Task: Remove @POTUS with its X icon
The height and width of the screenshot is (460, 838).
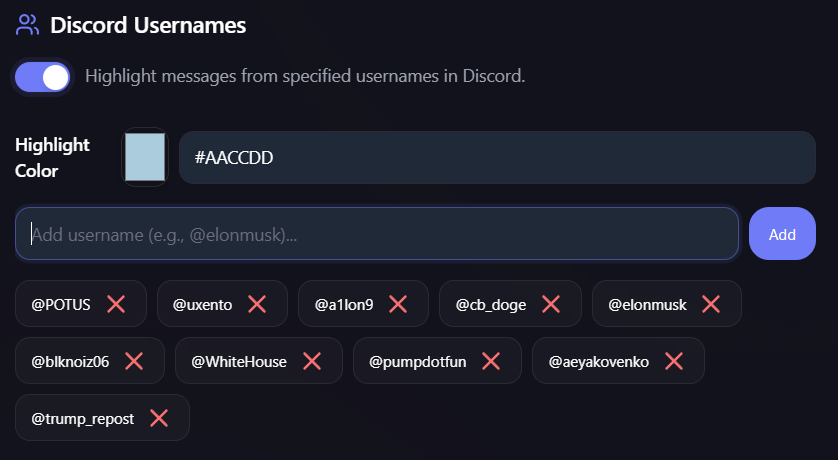Action: pyautogui.click(x=116, y=304)
